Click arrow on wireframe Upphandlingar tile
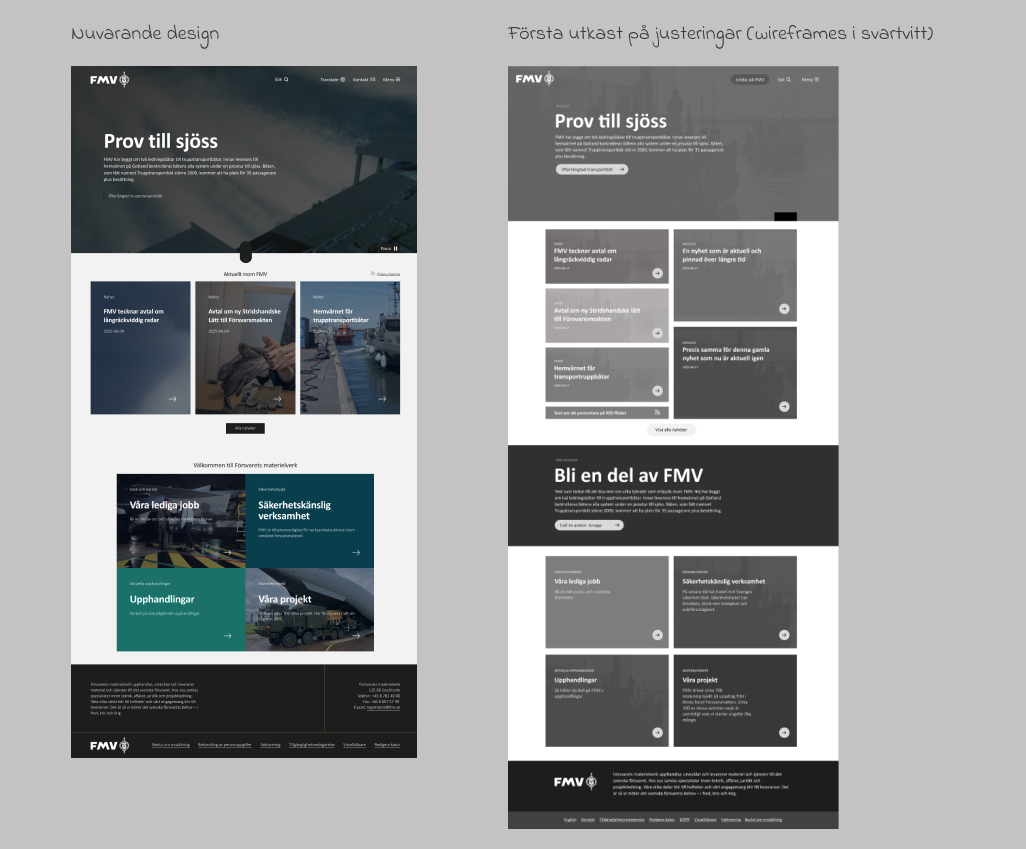The image size is (1026, 849). 658,733
